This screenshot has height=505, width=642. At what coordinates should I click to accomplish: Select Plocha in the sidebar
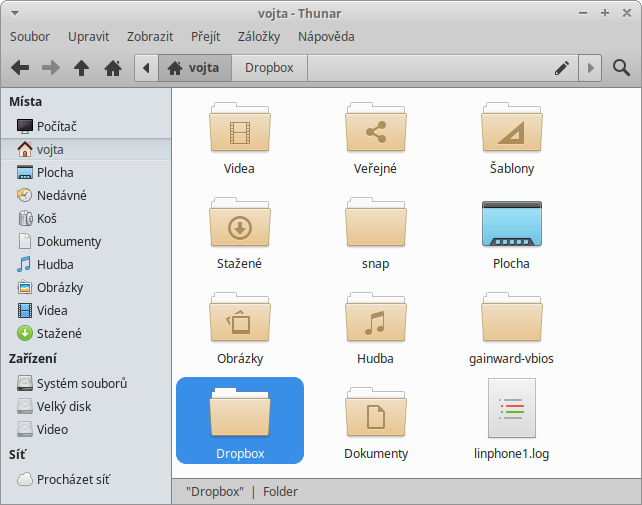point(86,172)
